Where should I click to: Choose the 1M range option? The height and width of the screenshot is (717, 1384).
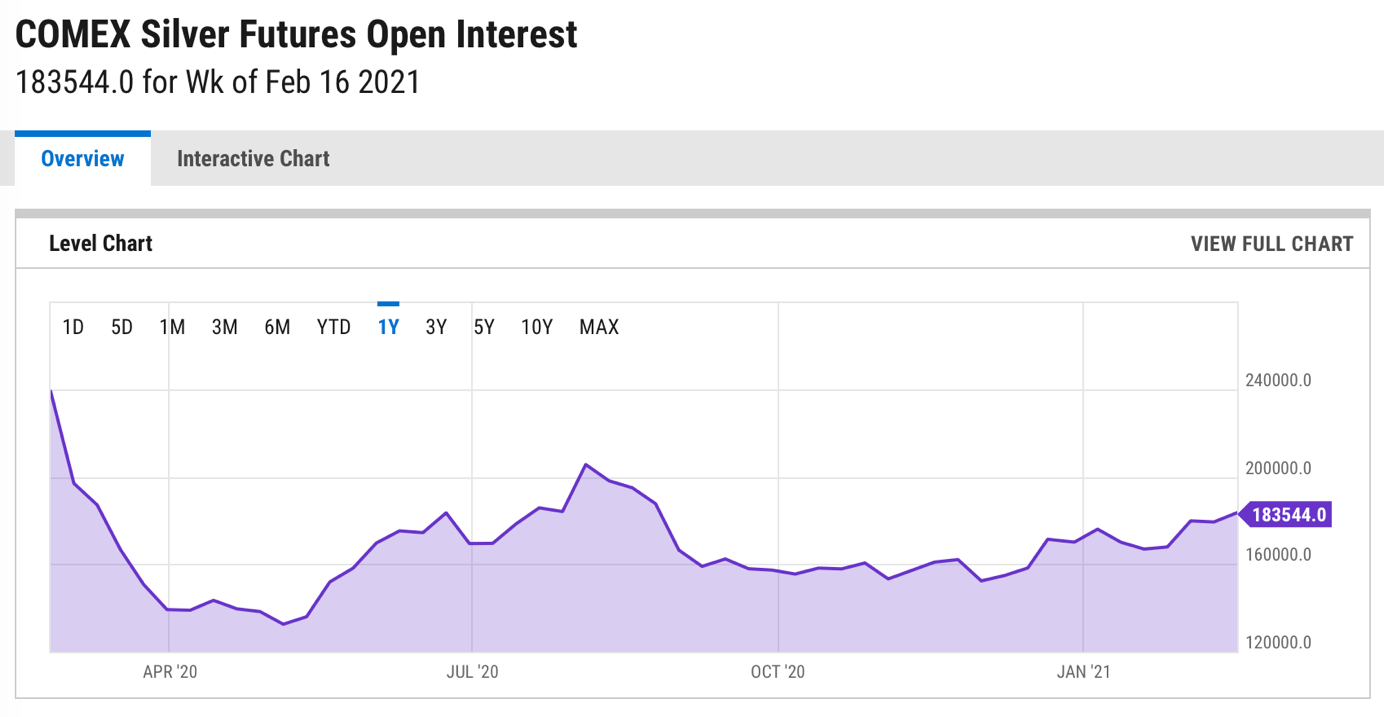pos(172,327)
